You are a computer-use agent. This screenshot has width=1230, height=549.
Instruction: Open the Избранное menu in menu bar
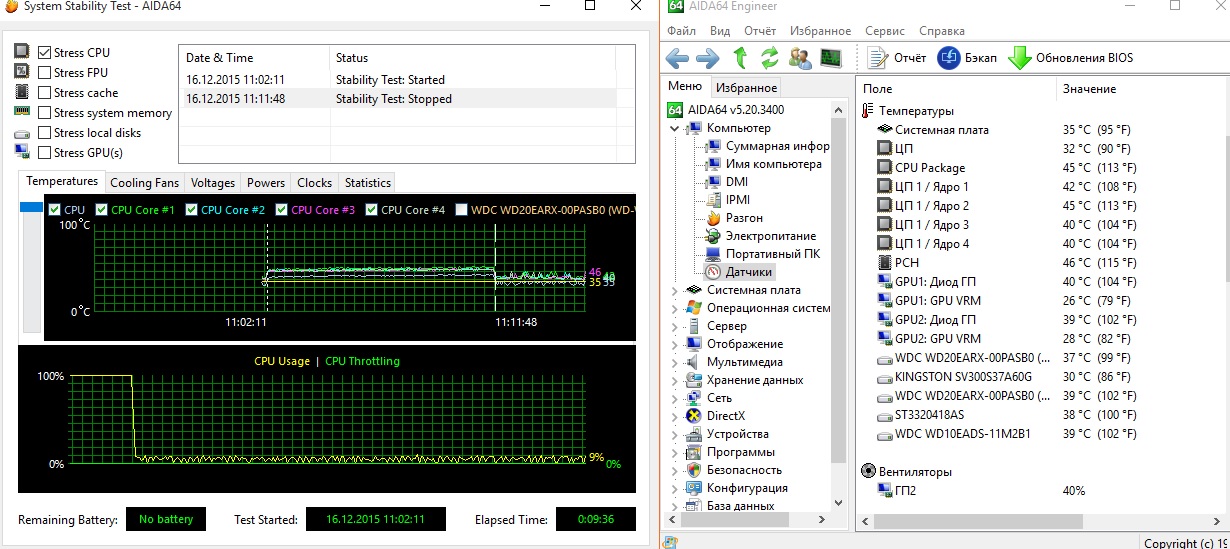point(820,31)
